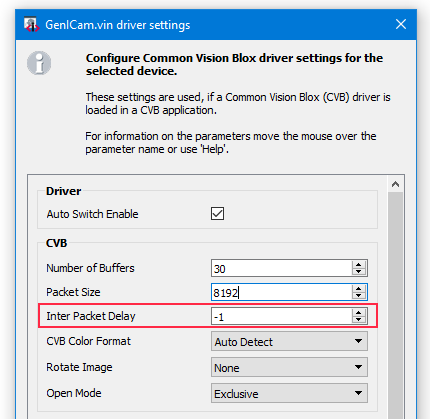The height and width of the screenshot is (419, 430).
Task: Click the scrollbar up arrow
Action: 396,184
